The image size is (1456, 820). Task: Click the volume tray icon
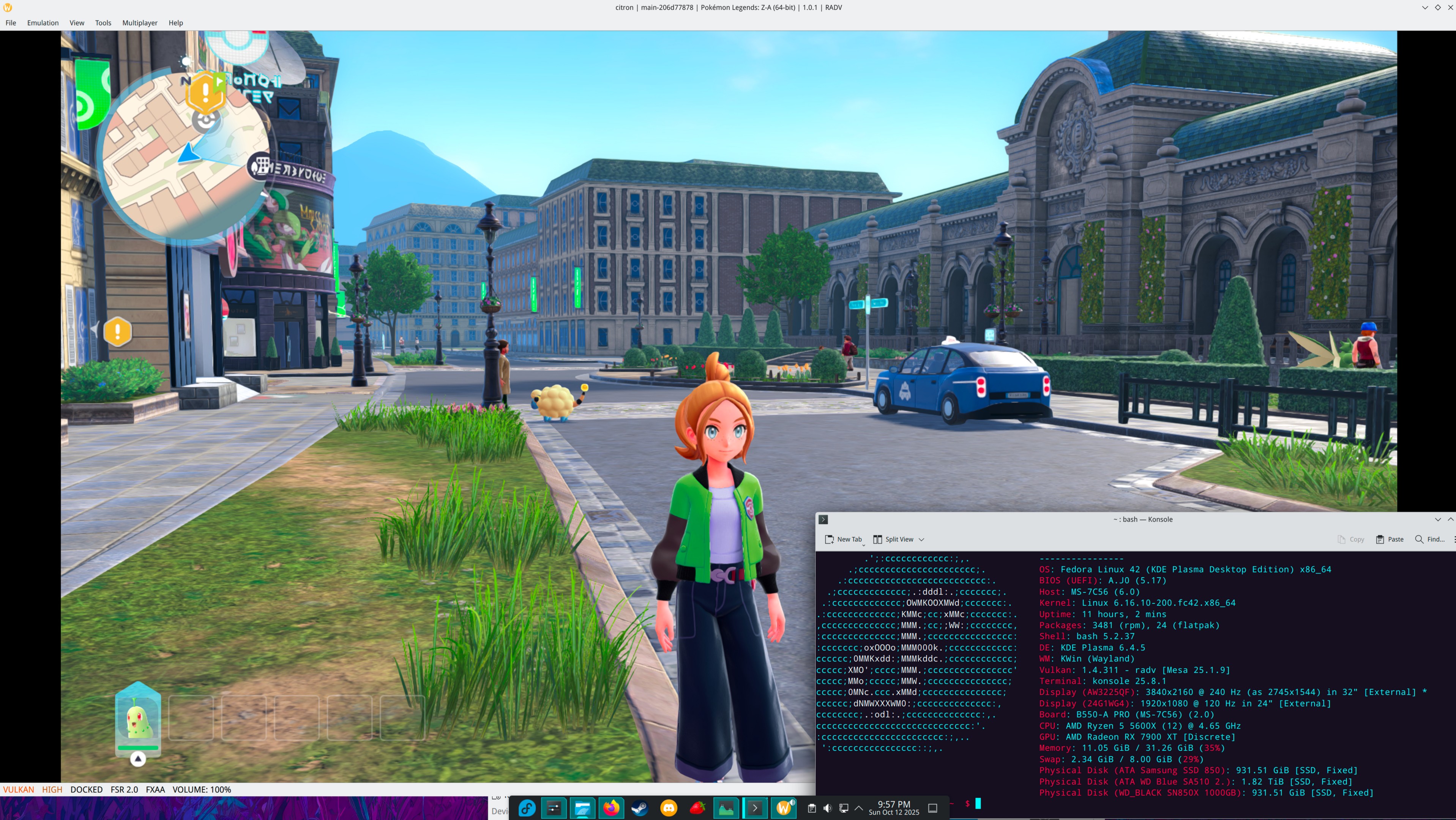828,808
